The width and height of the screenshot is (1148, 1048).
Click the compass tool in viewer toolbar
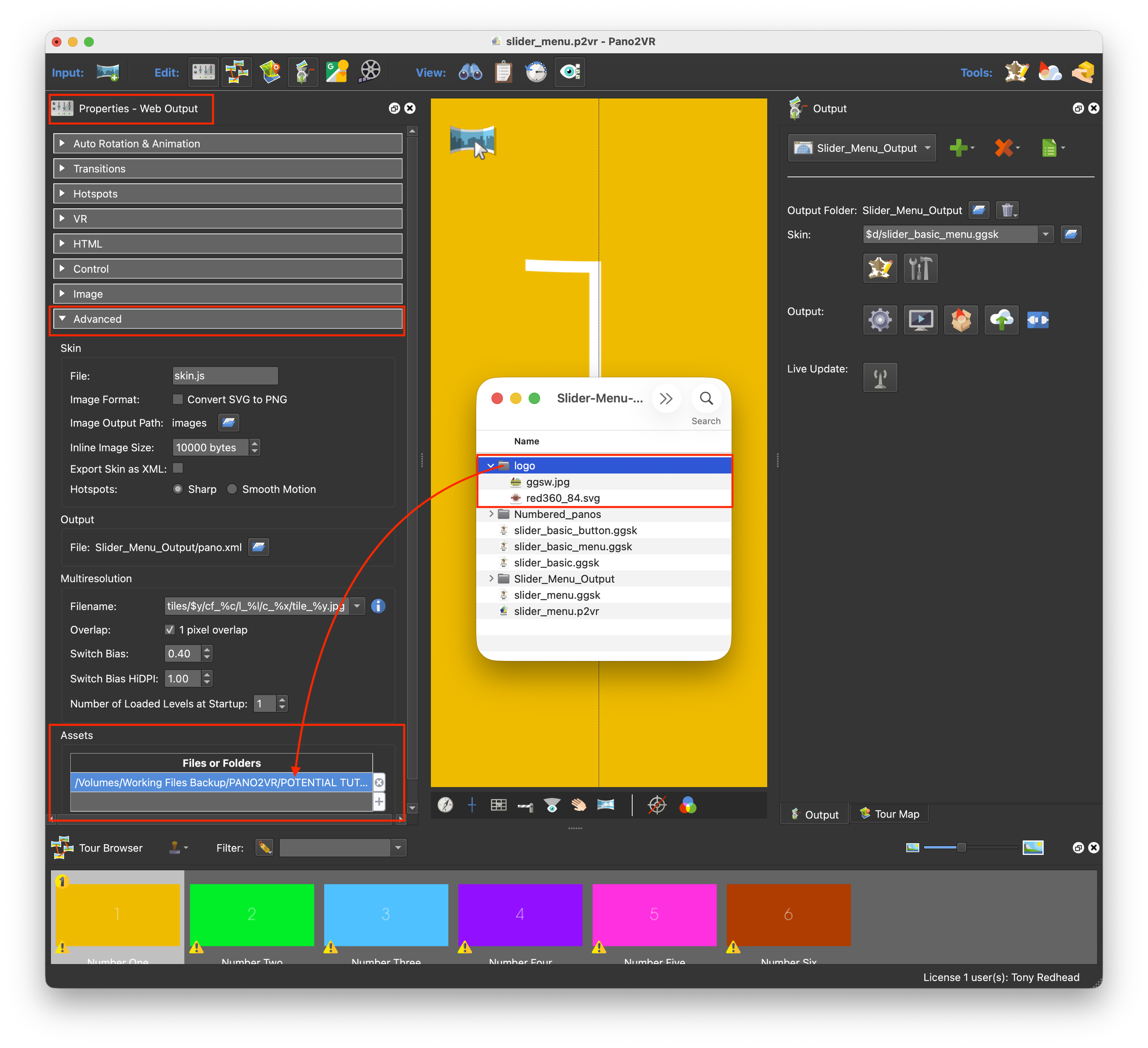445,805
